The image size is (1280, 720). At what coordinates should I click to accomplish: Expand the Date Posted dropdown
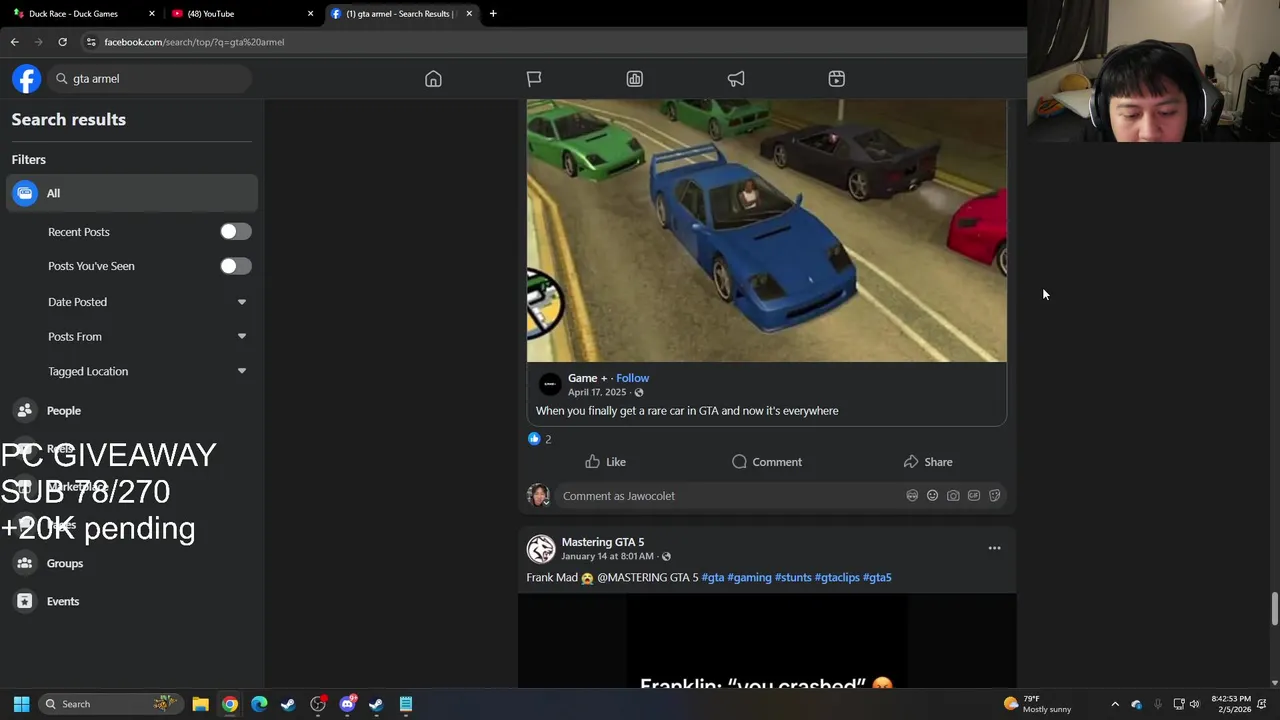[x=242, y=302]
